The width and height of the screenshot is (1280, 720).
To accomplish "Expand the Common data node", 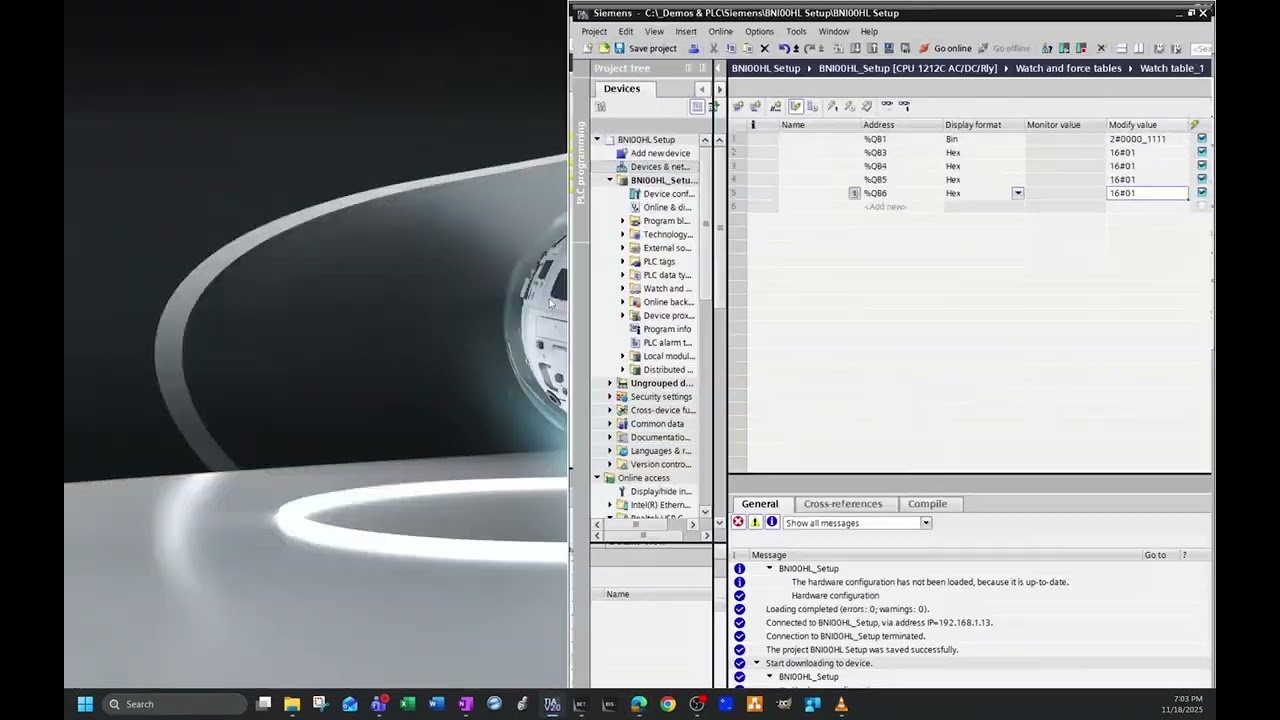I will 610,424.
